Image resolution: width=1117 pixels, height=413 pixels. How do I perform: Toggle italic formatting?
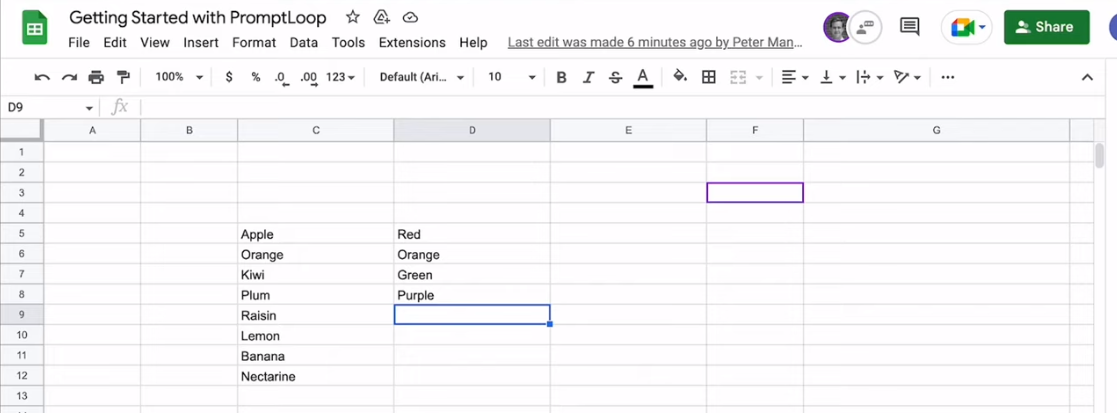tap(588, 77)
